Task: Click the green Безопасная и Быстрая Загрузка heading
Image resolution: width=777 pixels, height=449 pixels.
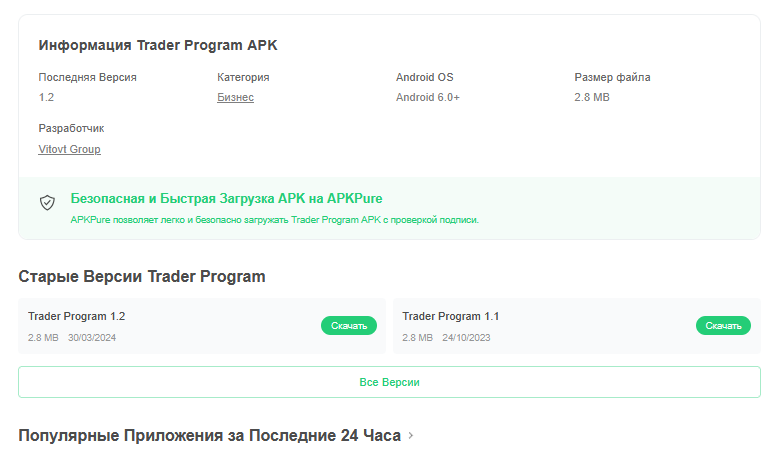Action: tap(226, 198)
